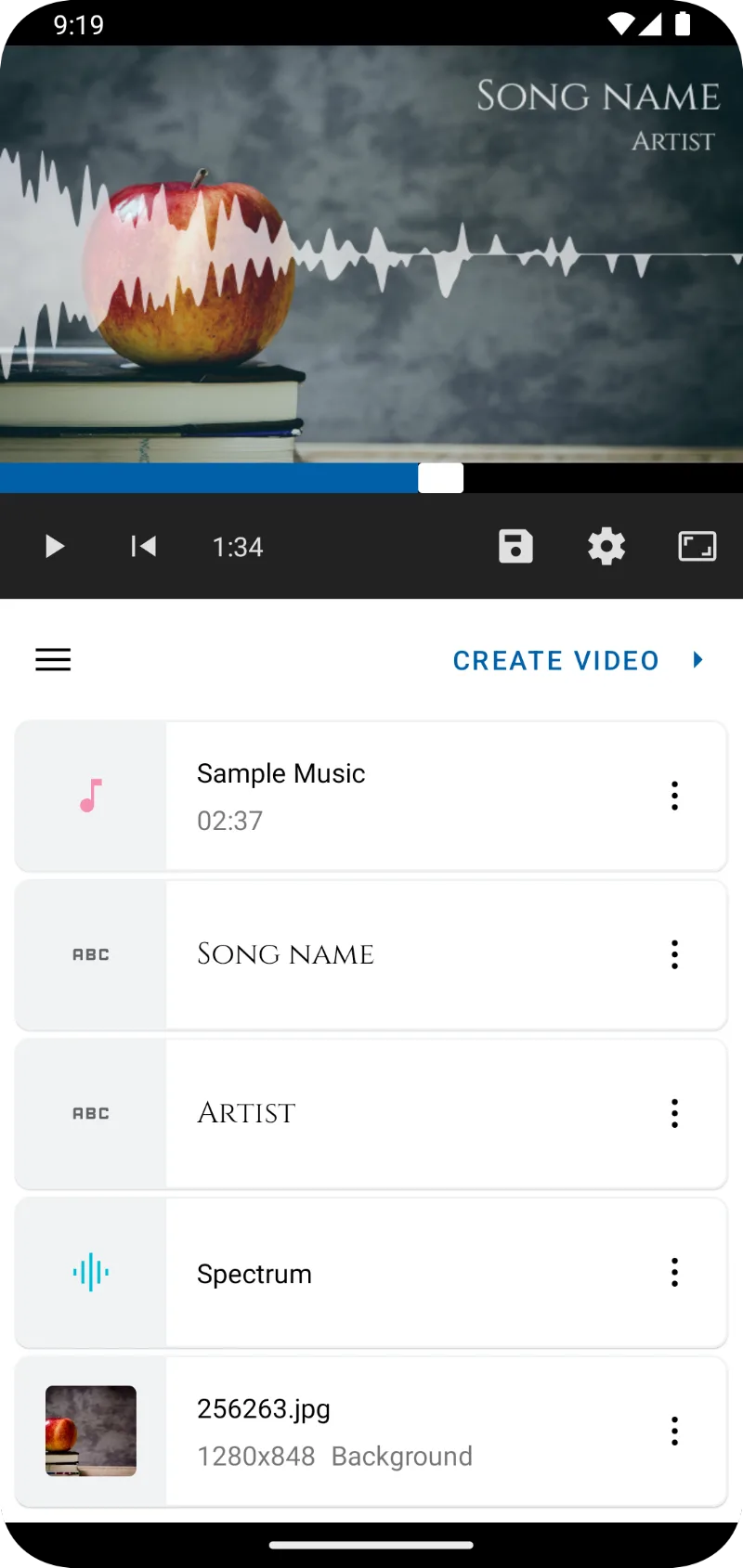The image size is (743, 1568).
Task: Open options for 256263.jpg background
Action: (675, 1431)
